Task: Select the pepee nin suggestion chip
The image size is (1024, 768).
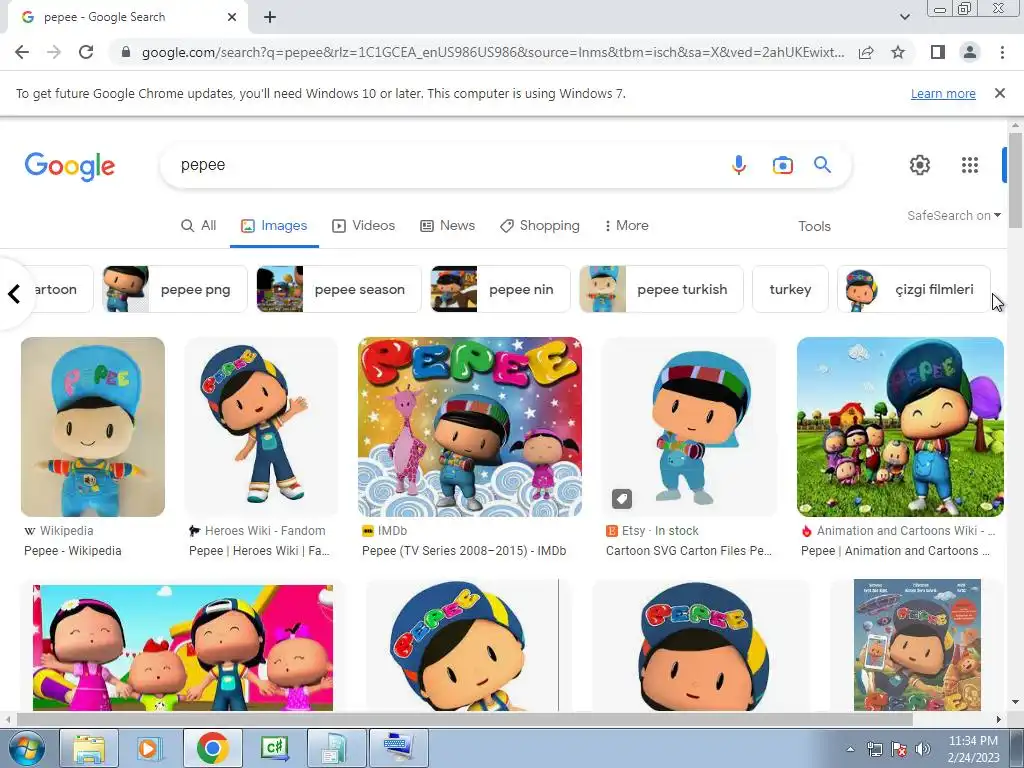Action: point(500,289)
